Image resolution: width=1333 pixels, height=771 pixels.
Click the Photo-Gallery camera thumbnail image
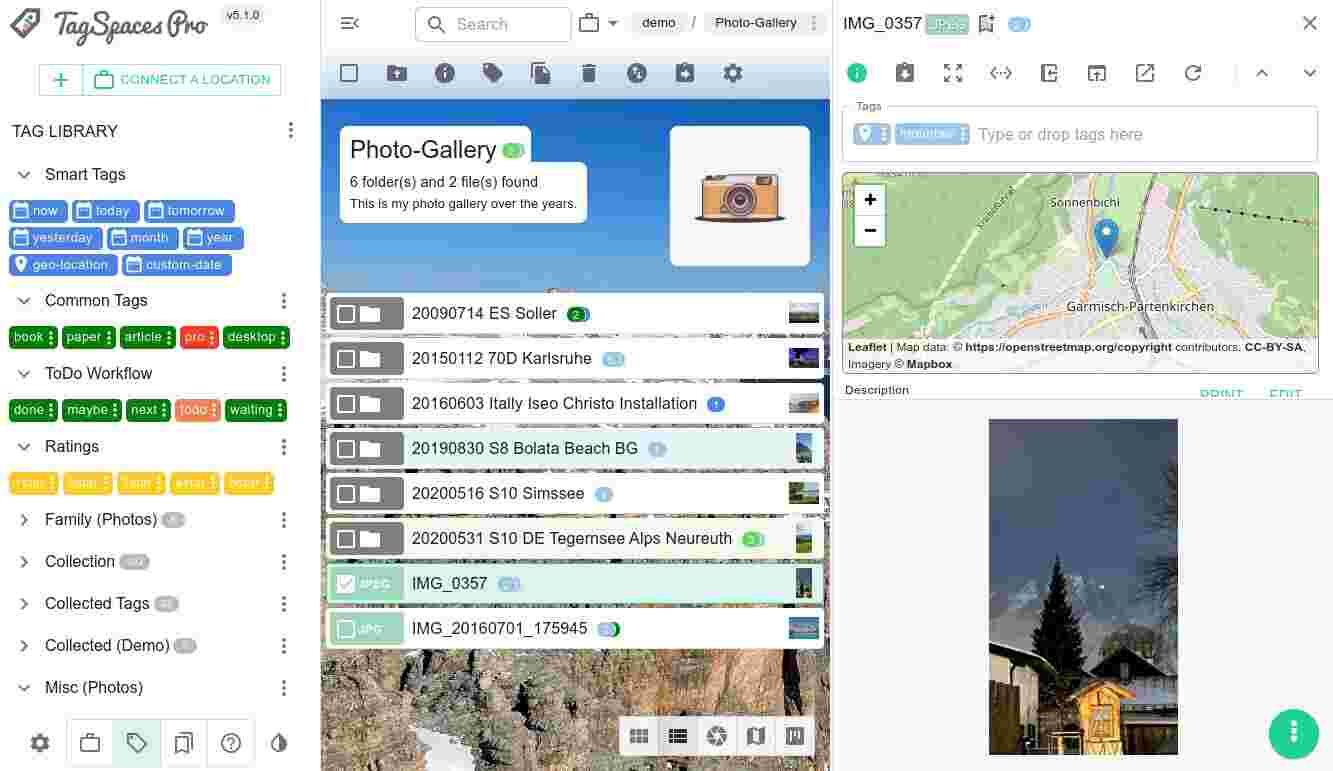pyautogui.click(x=740, y=196)
